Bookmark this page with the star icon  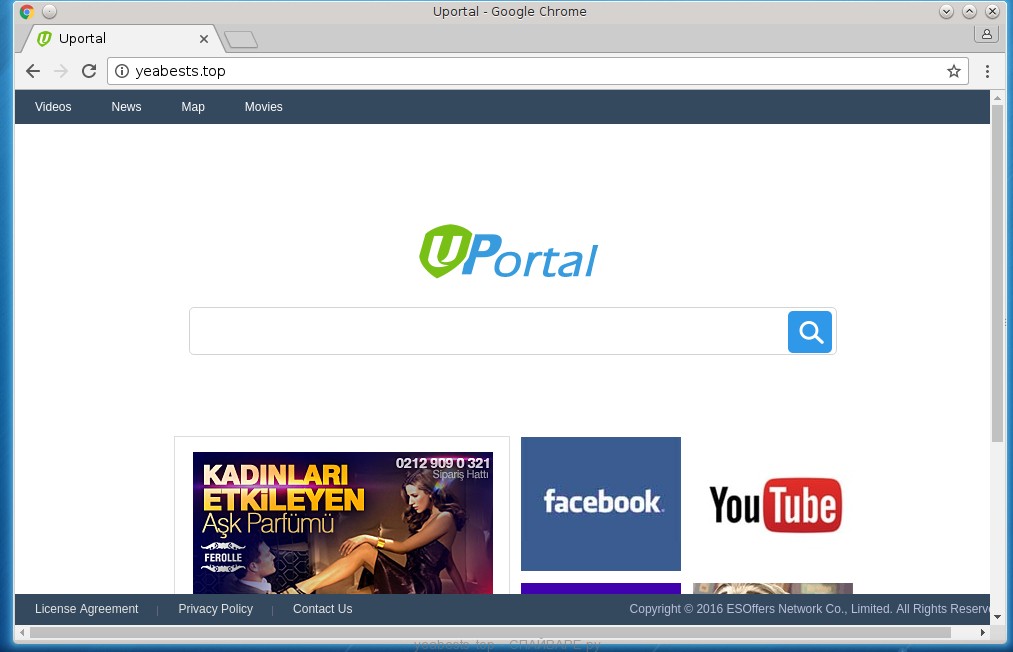click(953, 71)
